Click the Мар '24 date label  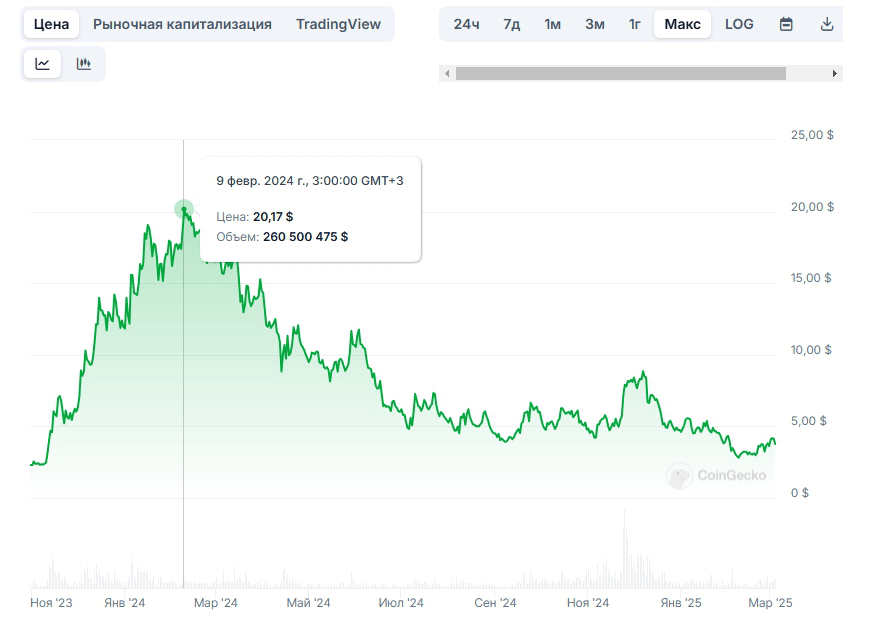click(216, 603)
